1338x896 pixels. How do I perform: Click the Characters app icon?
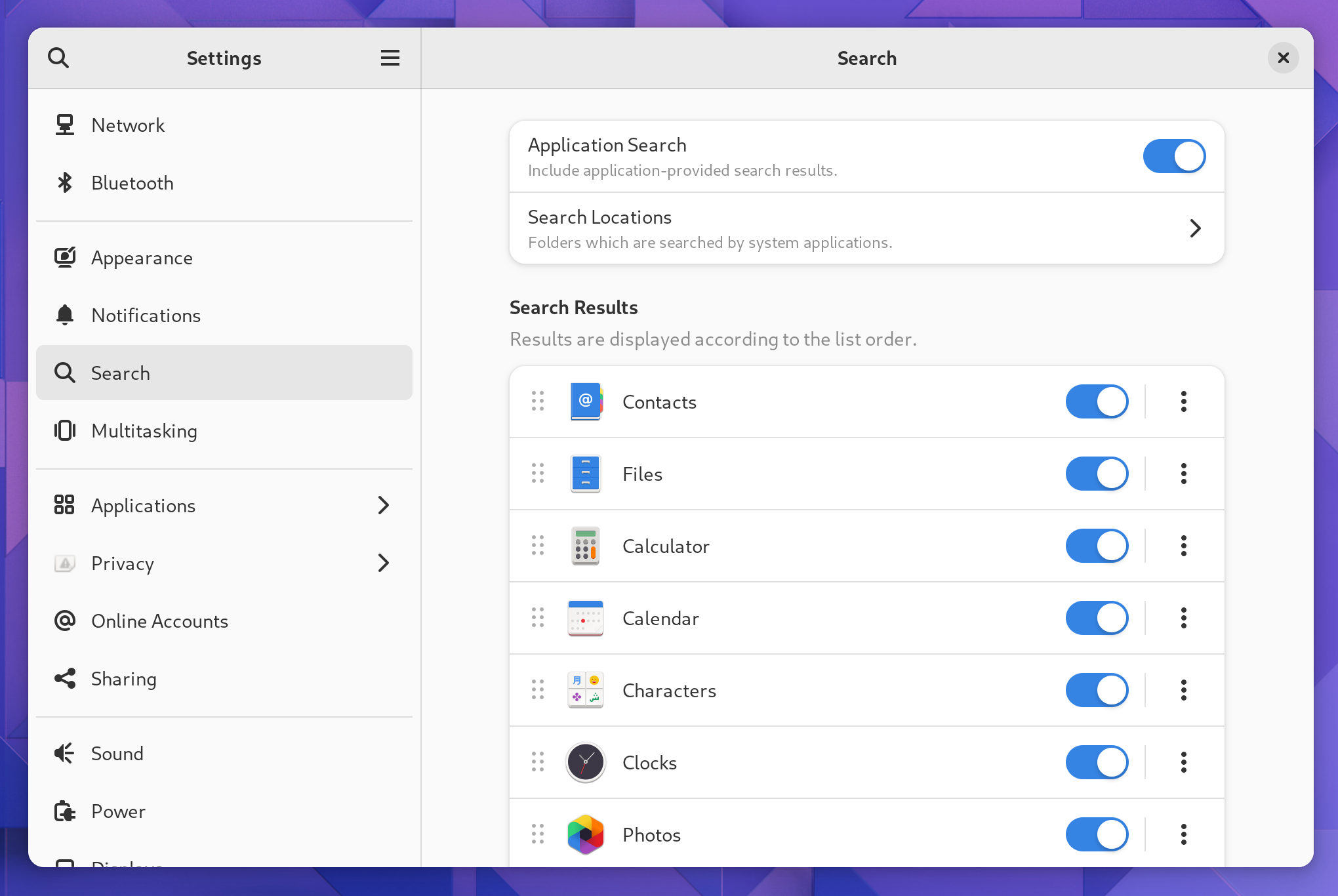[585, 690]
